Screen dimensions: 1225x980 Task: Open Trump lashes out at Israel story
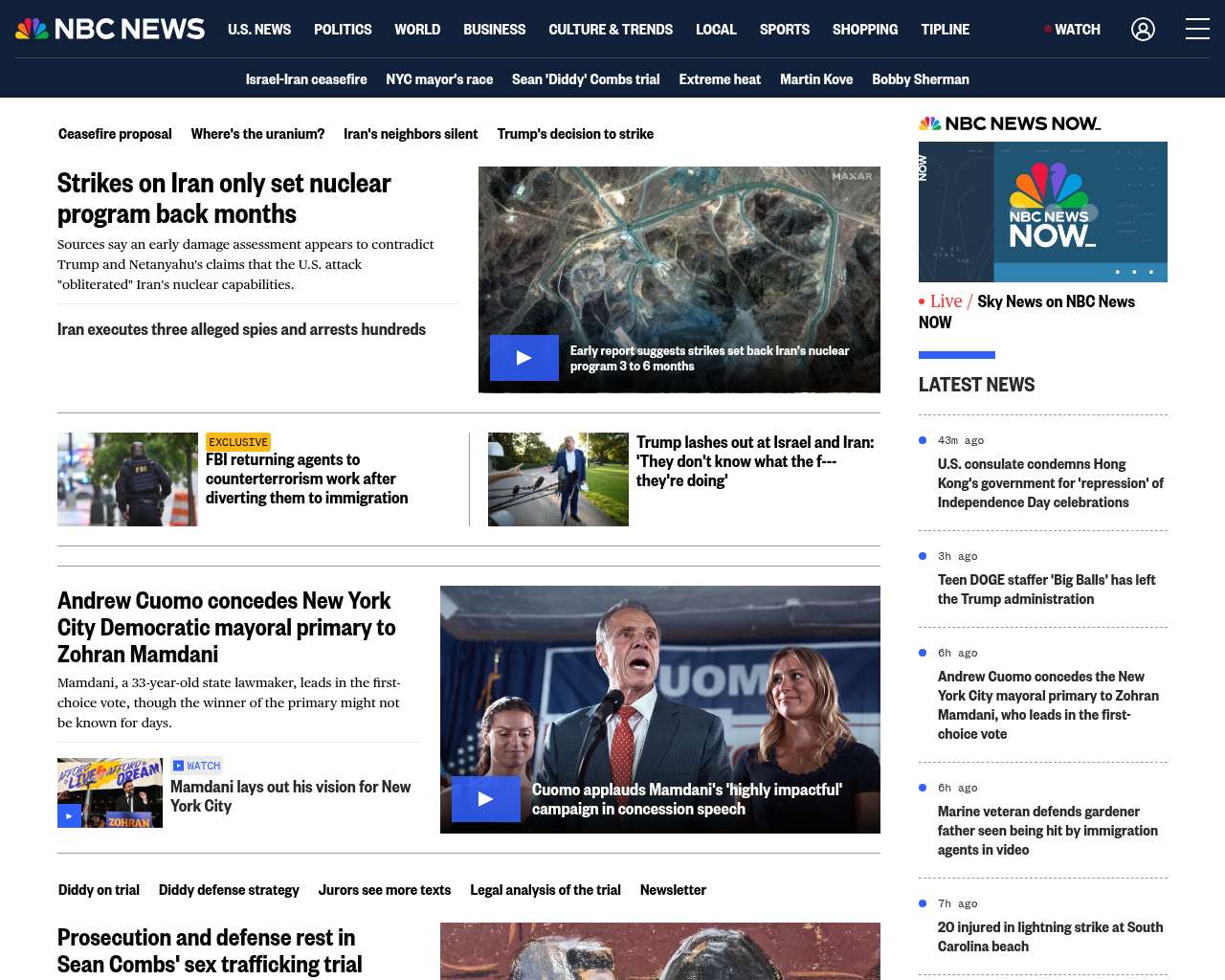(755, 461)
